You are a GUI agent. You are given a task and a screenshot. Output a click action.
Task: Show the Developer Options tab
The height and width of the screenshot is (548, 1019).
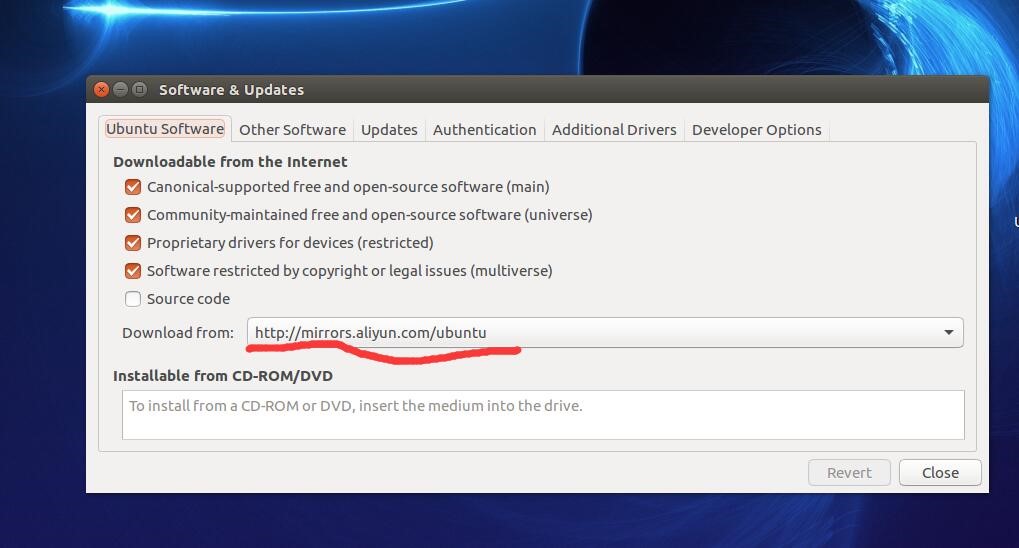pos(756,129)
